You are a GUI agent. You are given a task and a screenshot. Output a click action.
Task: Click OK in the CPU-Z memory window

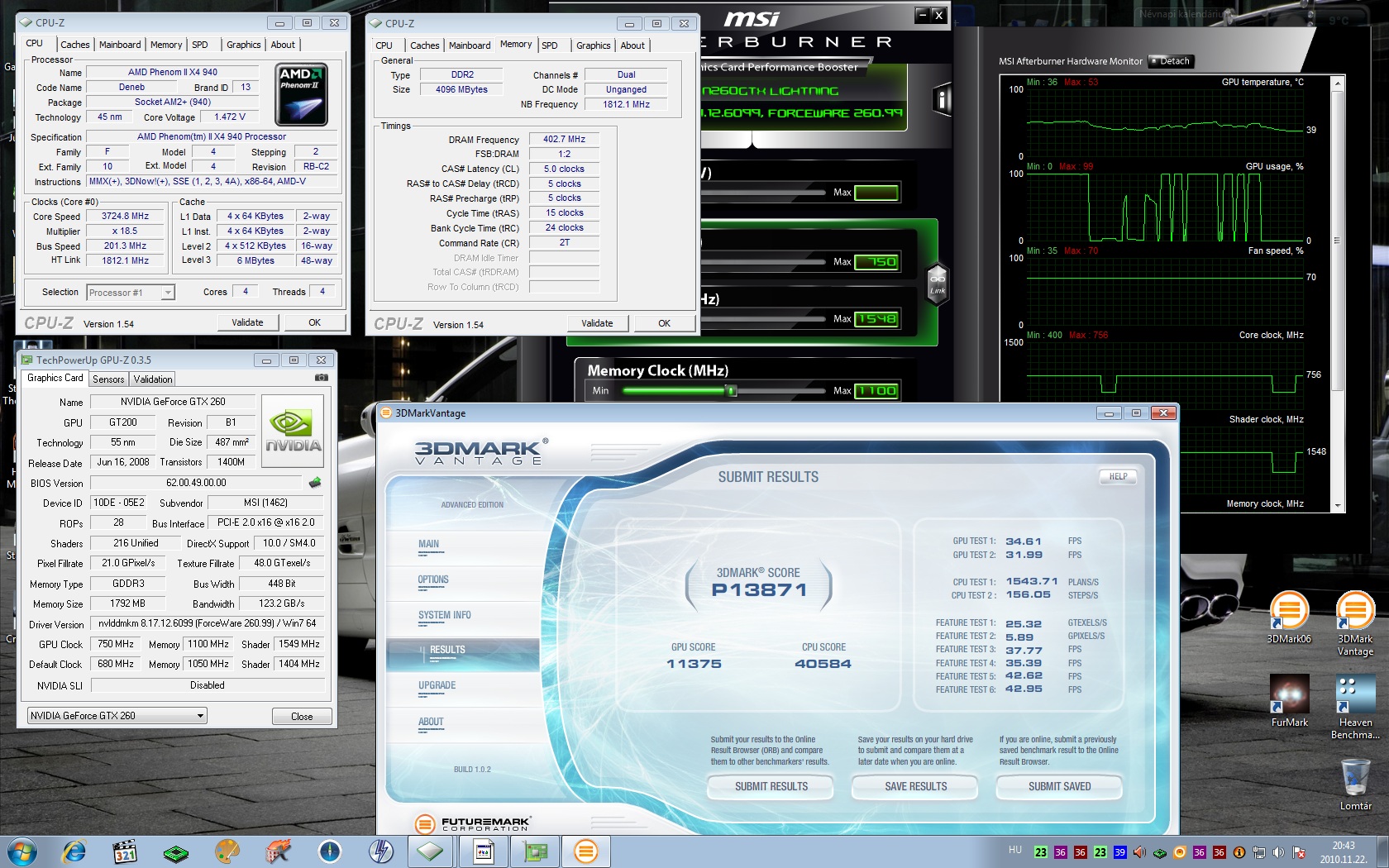point(665,324)
